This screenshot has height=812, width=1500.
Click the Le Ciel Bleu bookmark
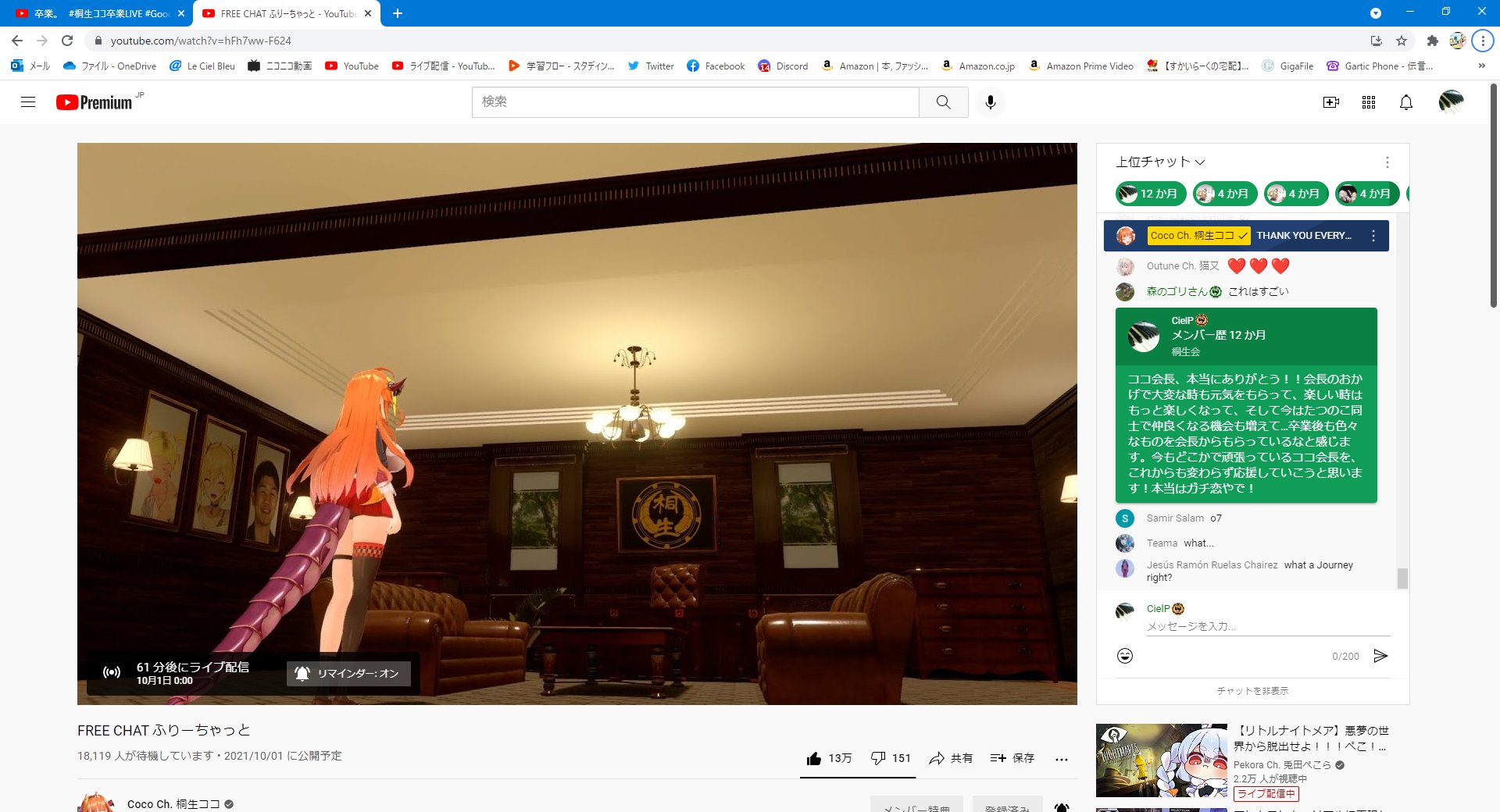coord(202,66)
